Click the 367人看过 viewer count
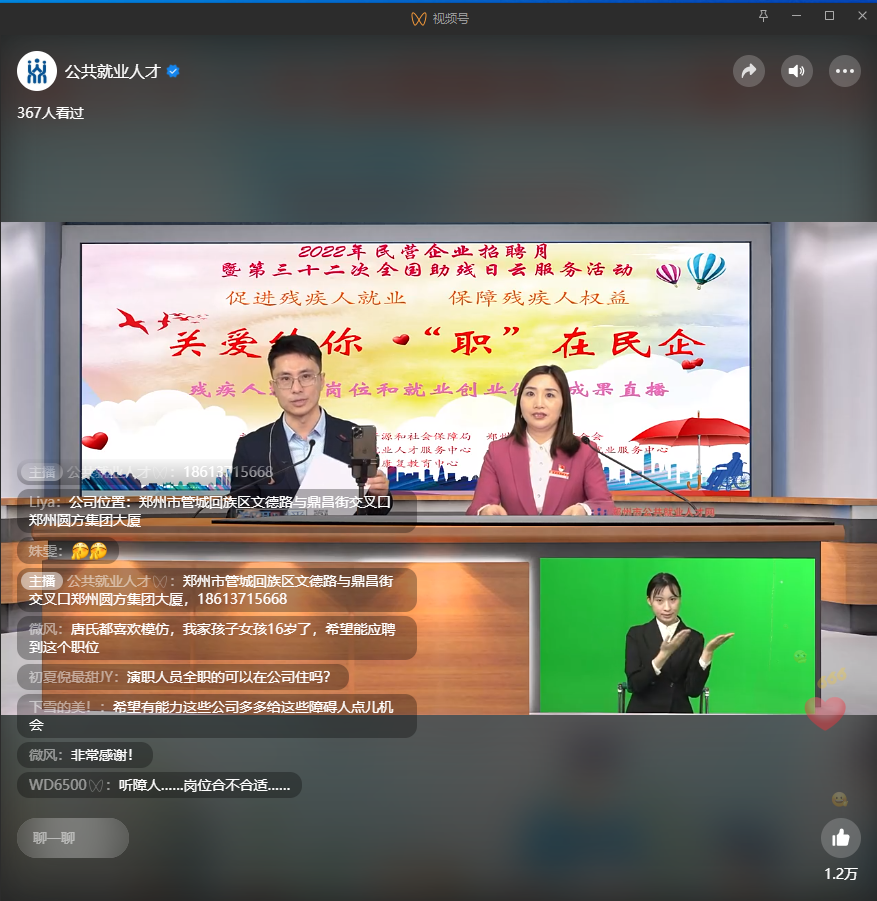Screen dimensions: 877x901 (x=50, y=113)
